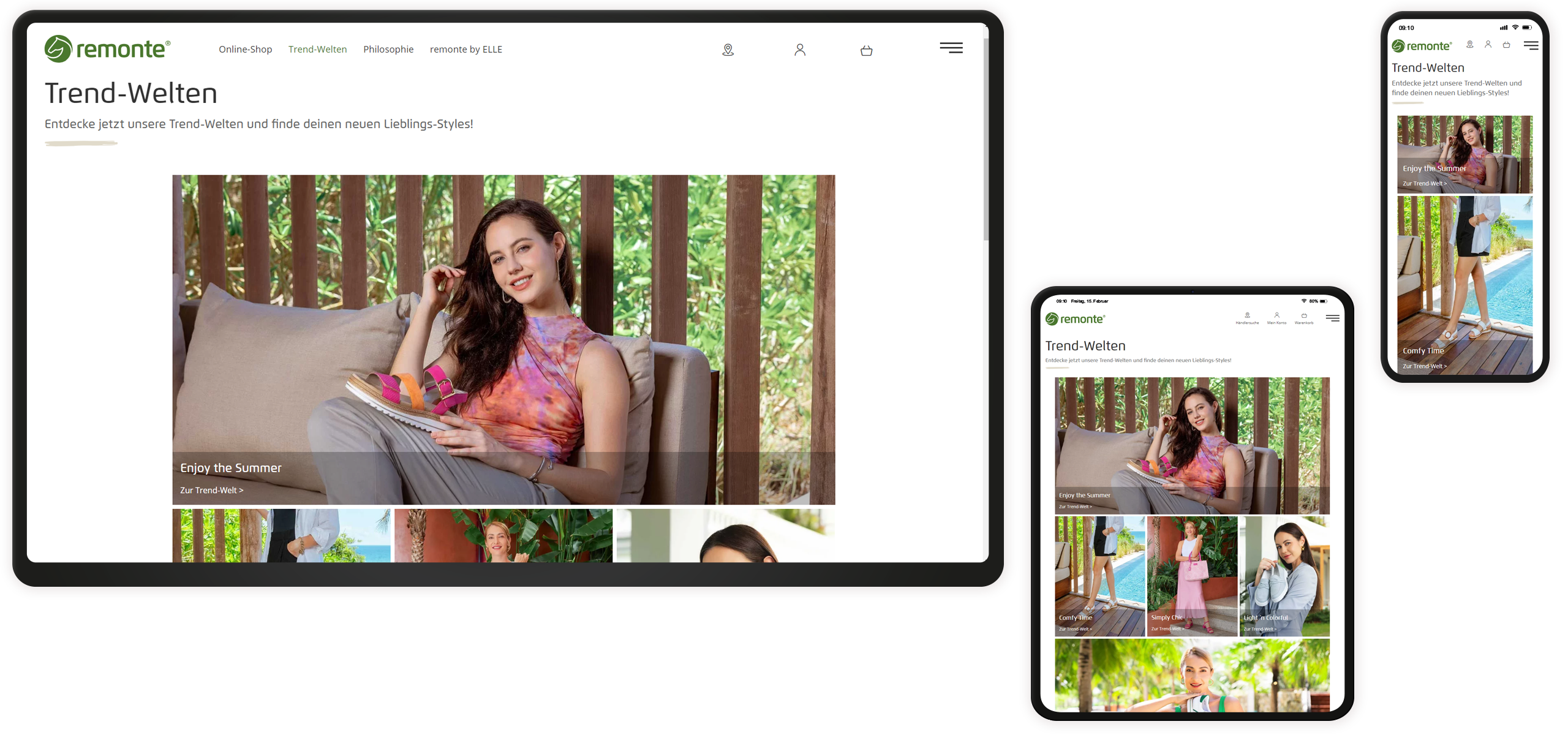Tap the basket icon on the phone
This screenshot has width=1568, height=735.
[1506, 45]
